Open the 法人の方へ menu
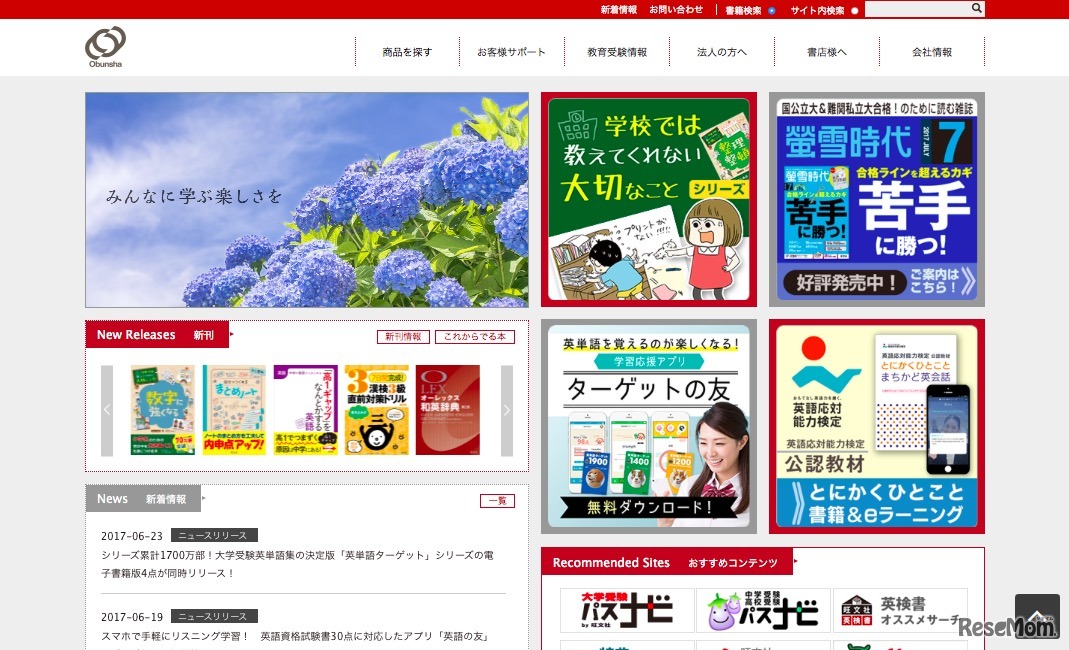This screenshot has width=1069, height=650. click(721, 52)
